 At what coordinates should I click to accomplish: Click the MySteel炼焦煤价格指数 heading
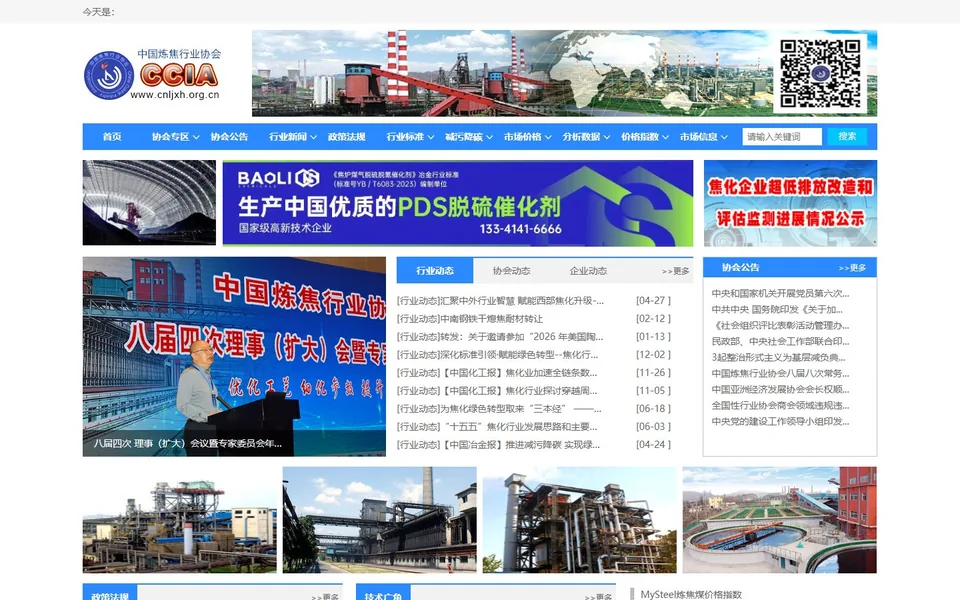pos(691,594)
